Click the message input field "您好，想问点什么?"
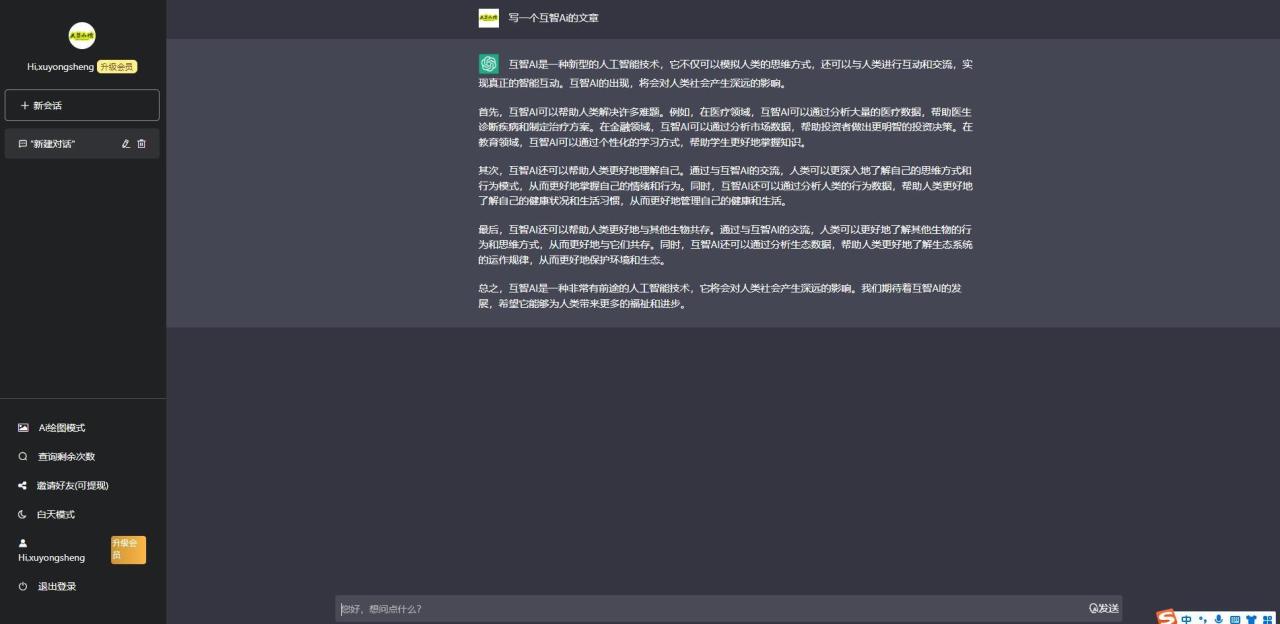The image size is (1280, 624). (x=710, y=609)
